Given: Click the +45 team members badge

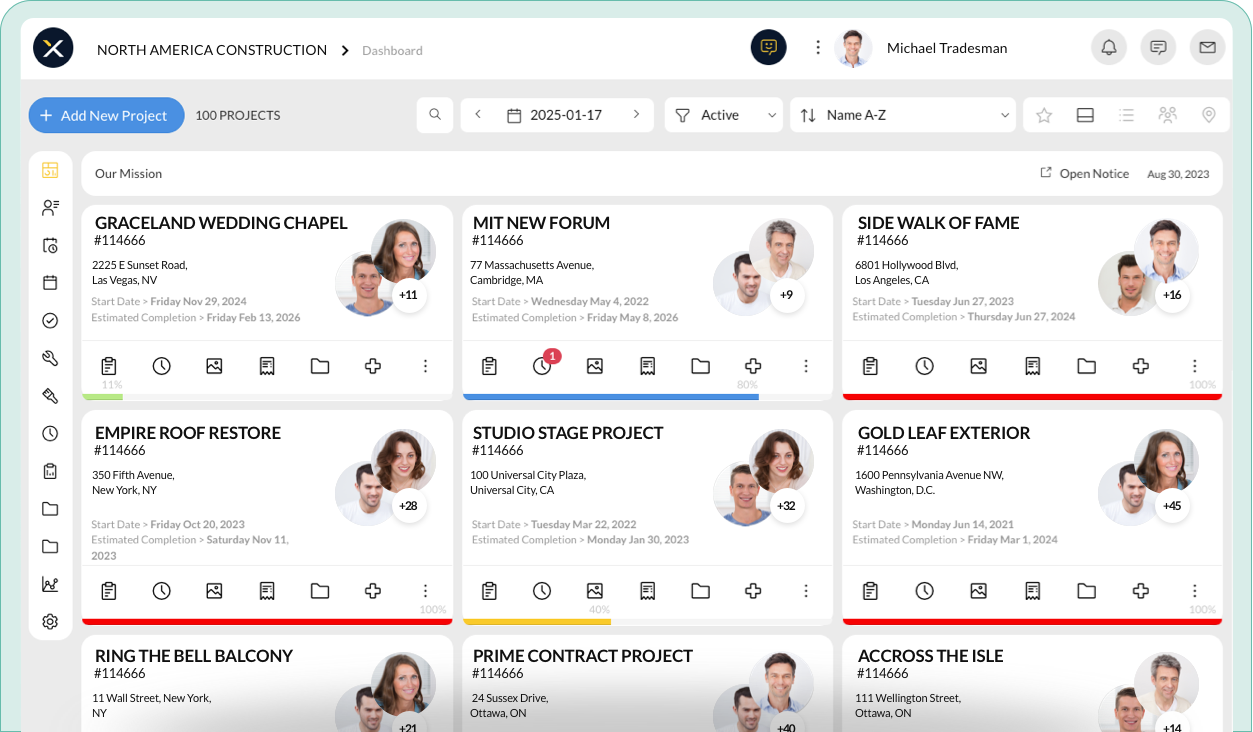Looking at the screenshot, I should coord(1172,506).
